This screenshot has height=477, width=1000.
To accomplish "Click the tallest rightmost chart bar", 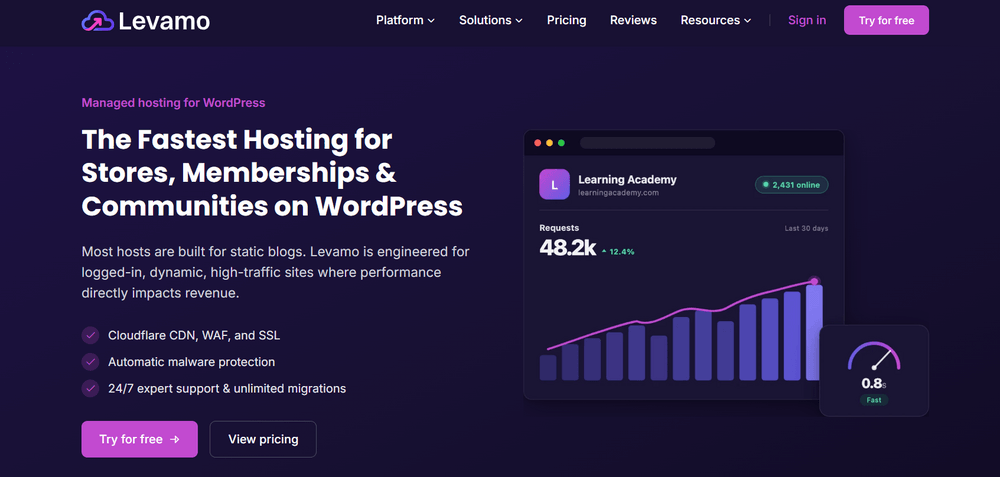I will point(814,333).
